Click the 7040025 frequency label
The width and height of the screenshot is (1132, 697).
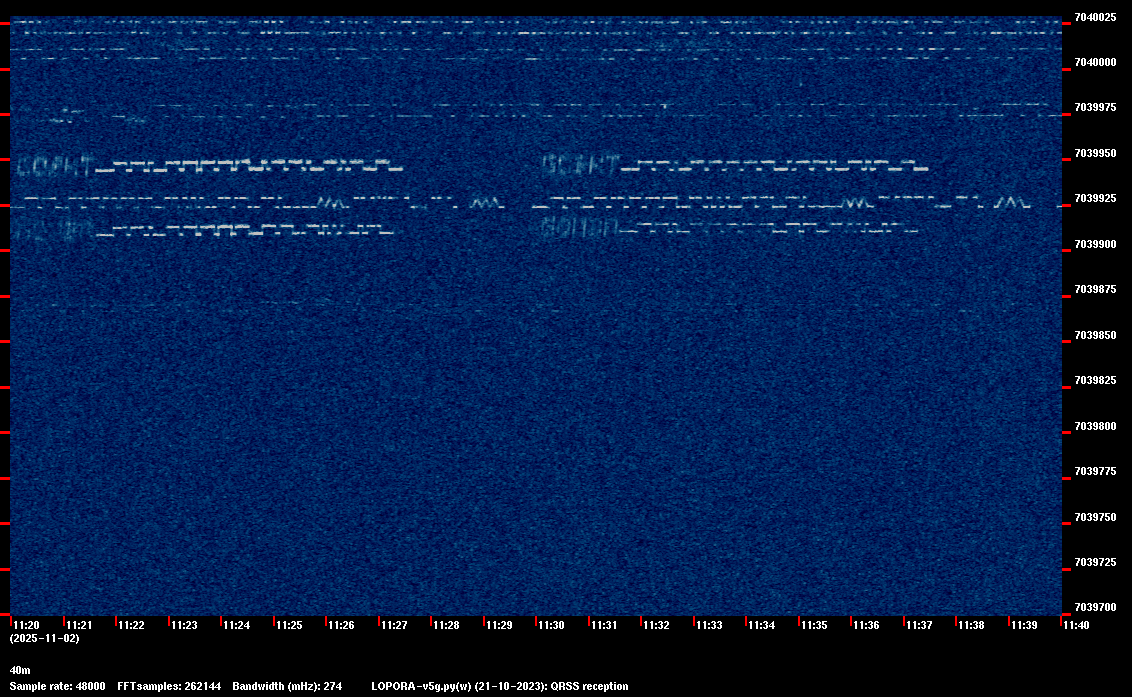[1095, 17]
